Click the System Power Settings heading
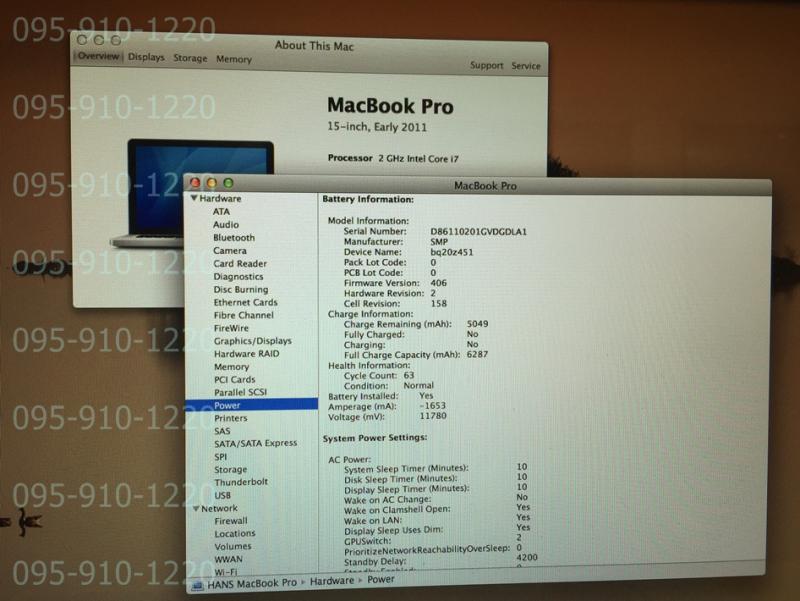800x601 pixels. click(x=375, y=438)
